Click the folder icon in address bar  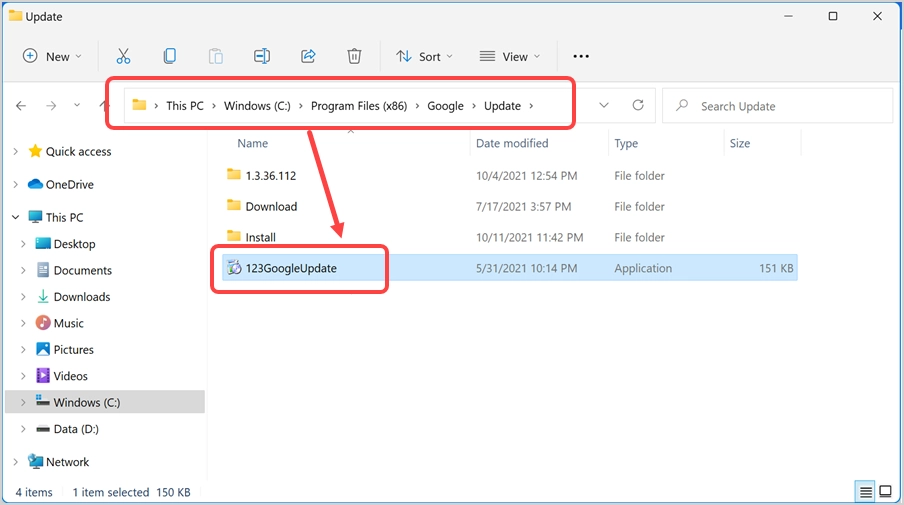point(139,105)
